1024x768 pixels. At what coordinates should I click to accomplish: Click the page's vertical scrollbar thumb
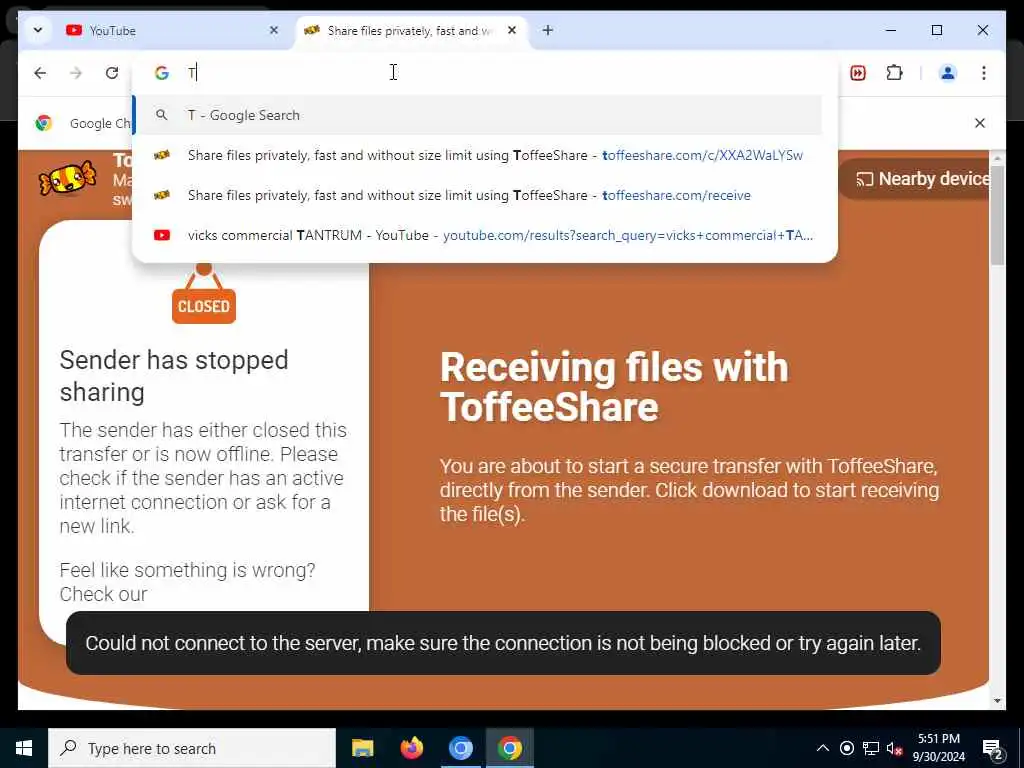997,216
